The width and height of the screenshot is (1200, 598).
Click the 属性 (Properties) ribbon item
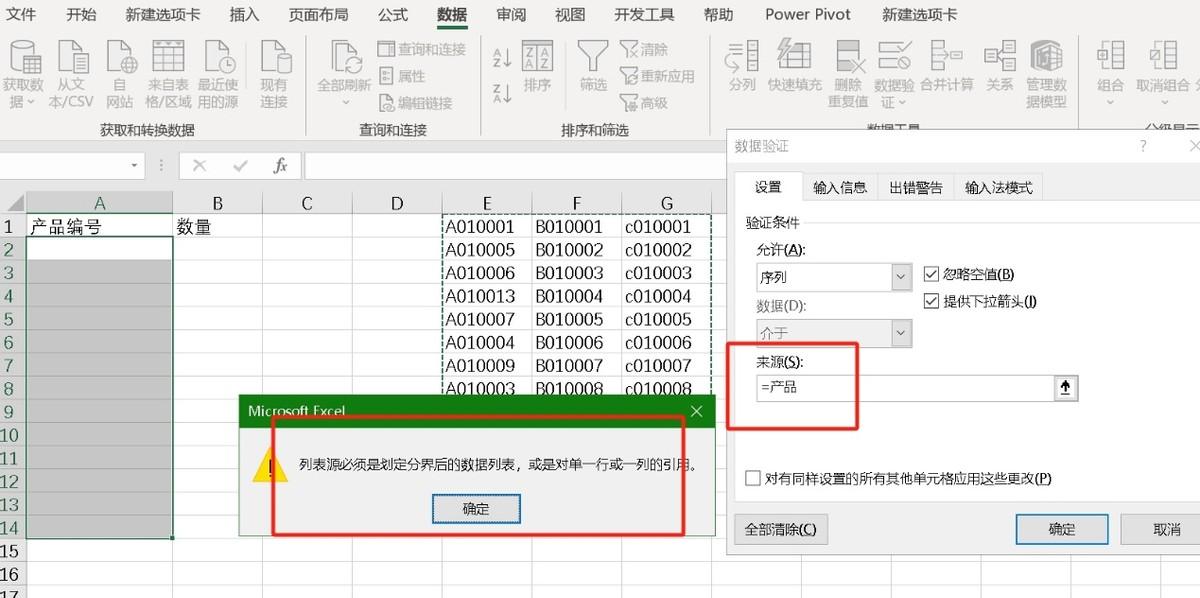(x=402, y=76)
